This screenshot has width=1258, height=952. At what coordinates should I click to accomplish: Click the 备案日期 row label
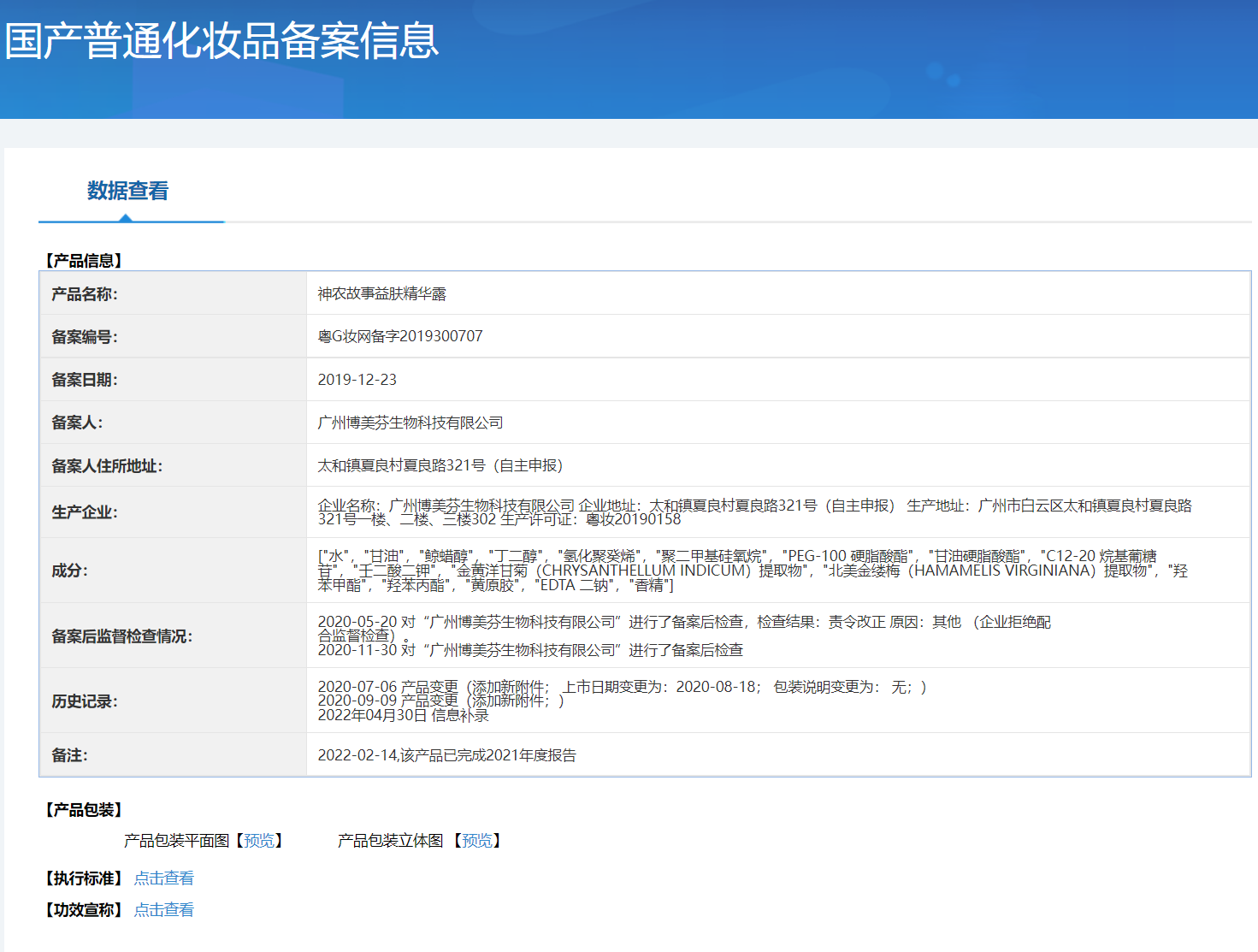[85, 380]
